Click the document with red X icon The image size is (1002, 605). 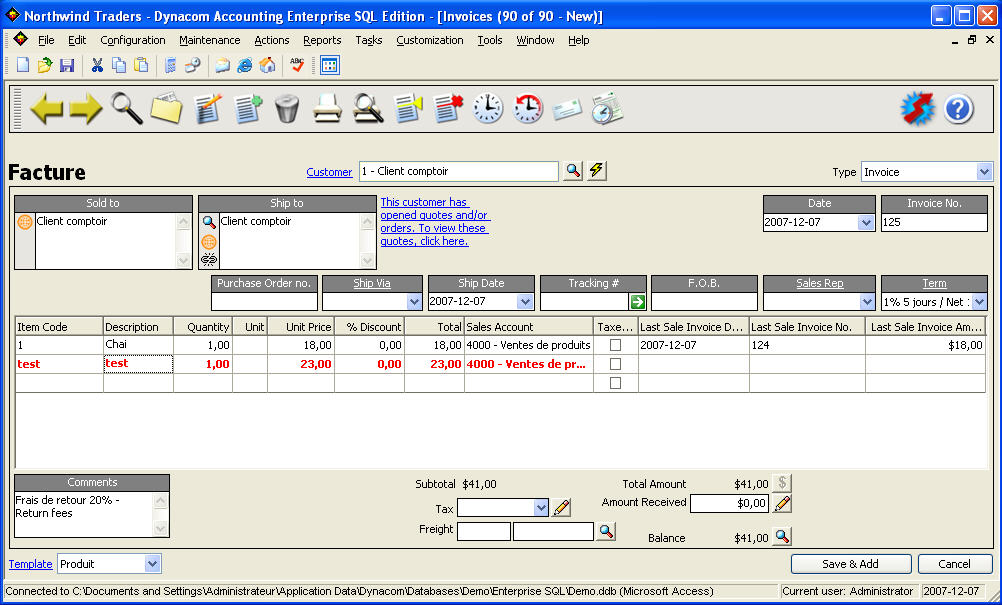(x=448, y=109)
